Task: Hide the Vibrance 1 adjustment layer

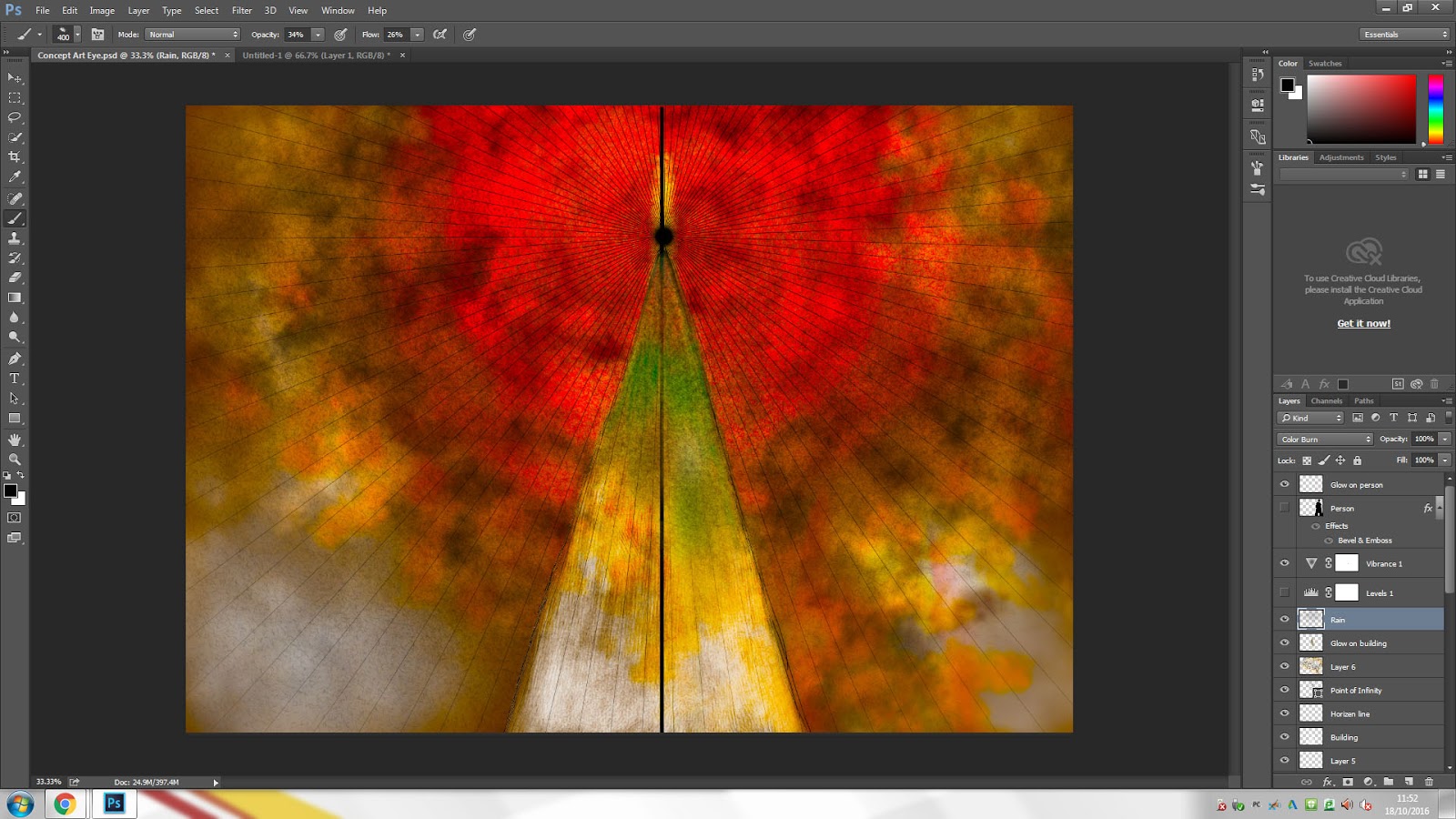Action: (x=1285, y=563)
